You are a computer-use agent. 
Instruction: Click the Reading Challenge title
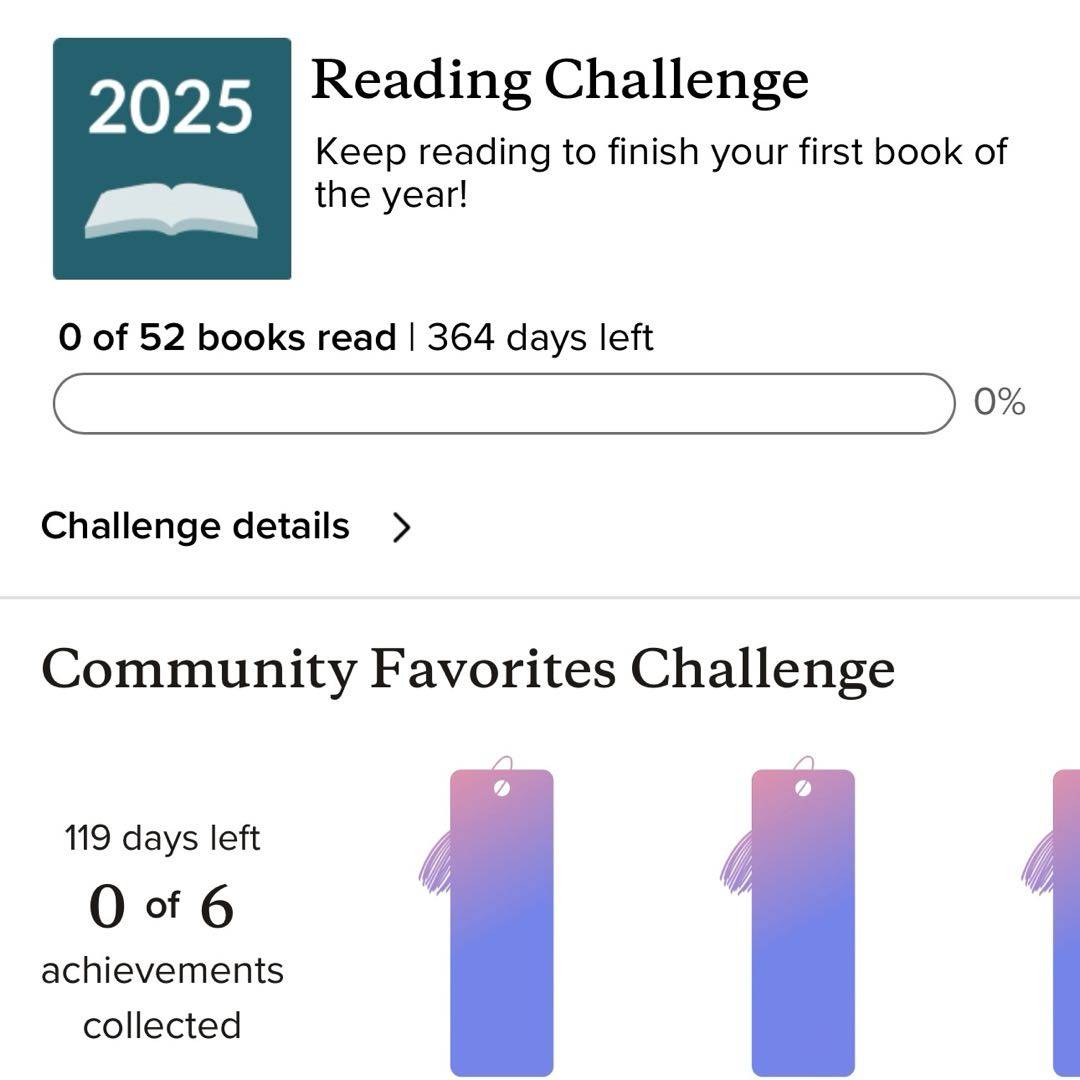tap(559, 80)
